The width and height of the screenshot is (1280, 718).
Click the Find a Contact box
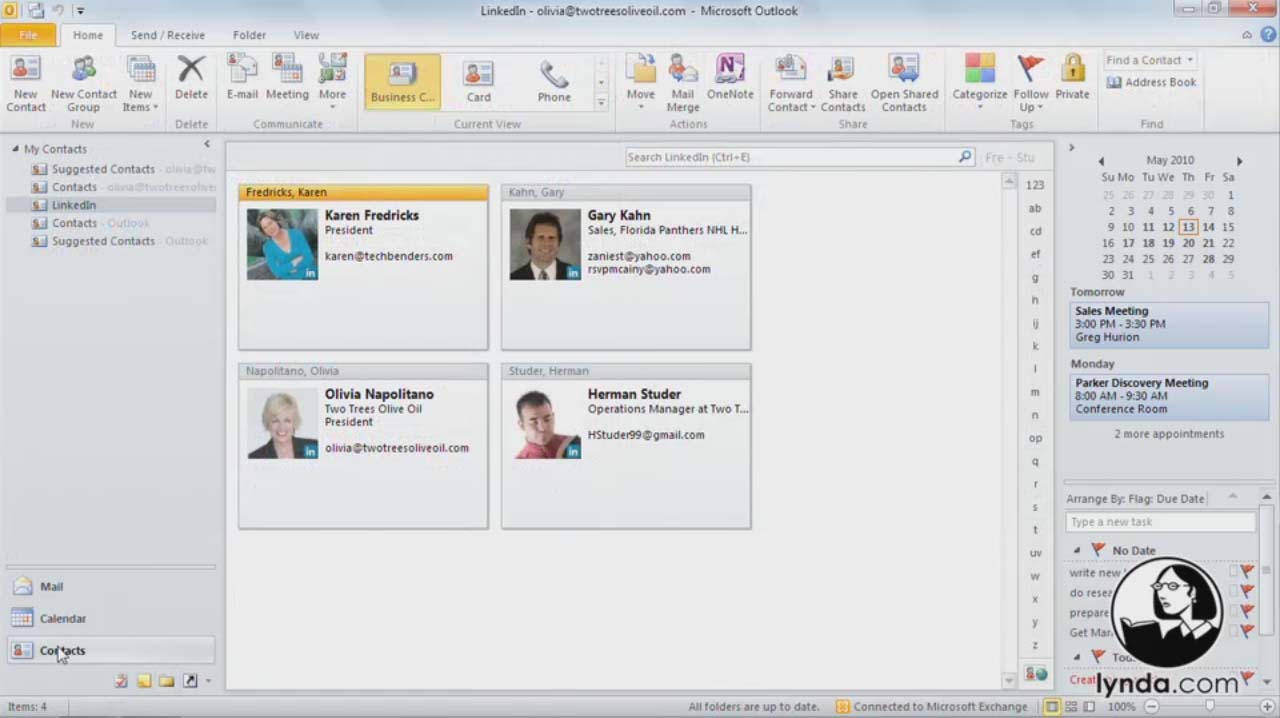pos(1148,60)
